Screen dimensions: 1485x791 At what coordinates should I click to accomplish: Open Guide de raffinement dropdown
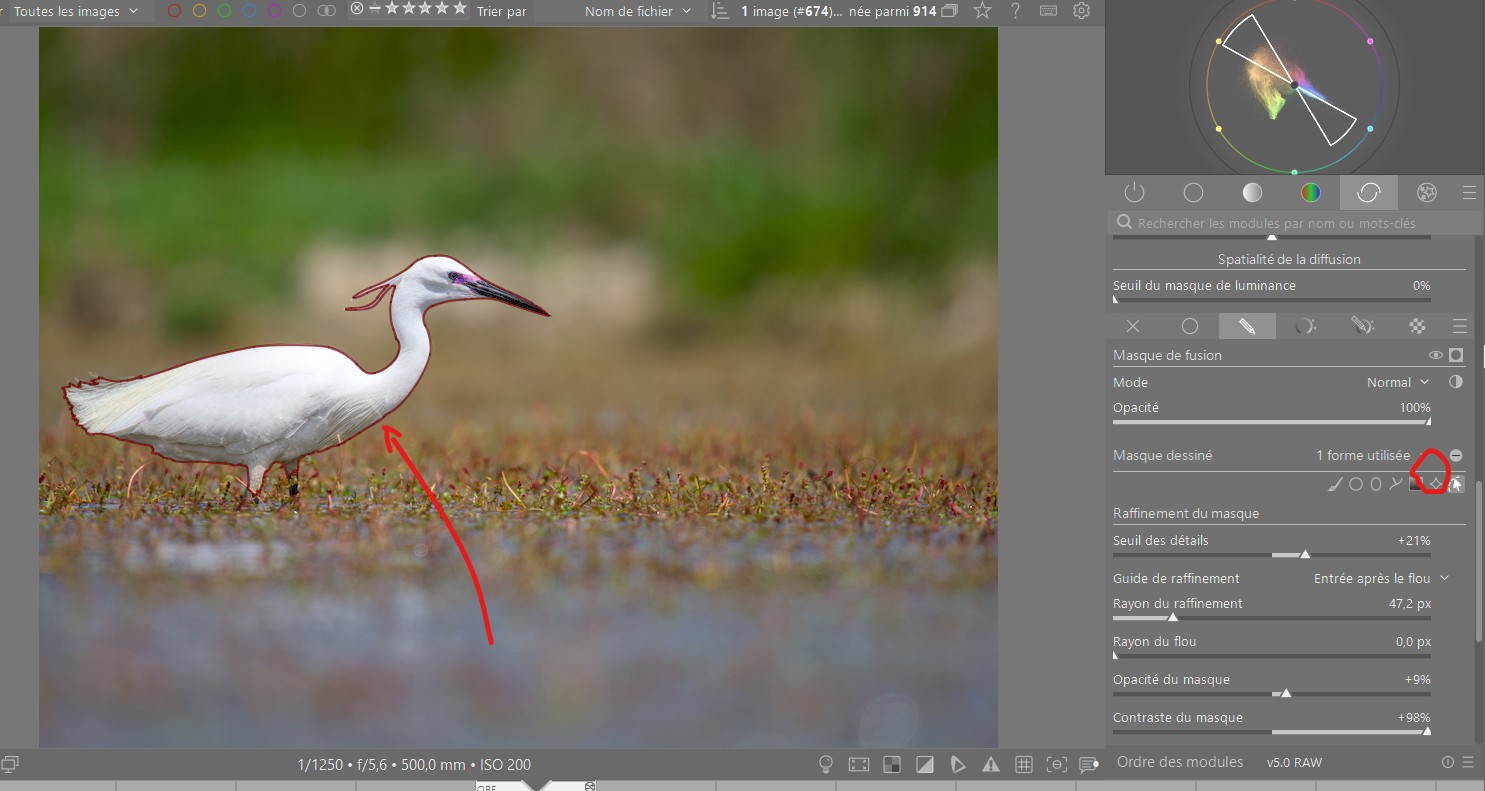point(1381,578)
